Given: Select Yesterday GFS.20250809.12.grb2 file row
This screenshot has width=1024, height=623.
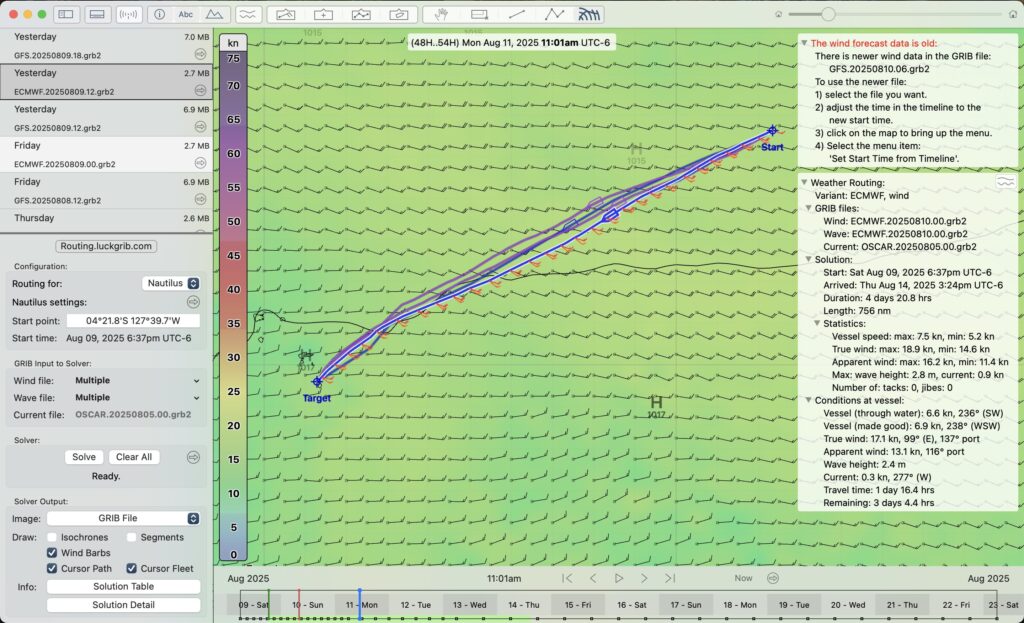Looking at the screenshot, I should tap(105, 118).
